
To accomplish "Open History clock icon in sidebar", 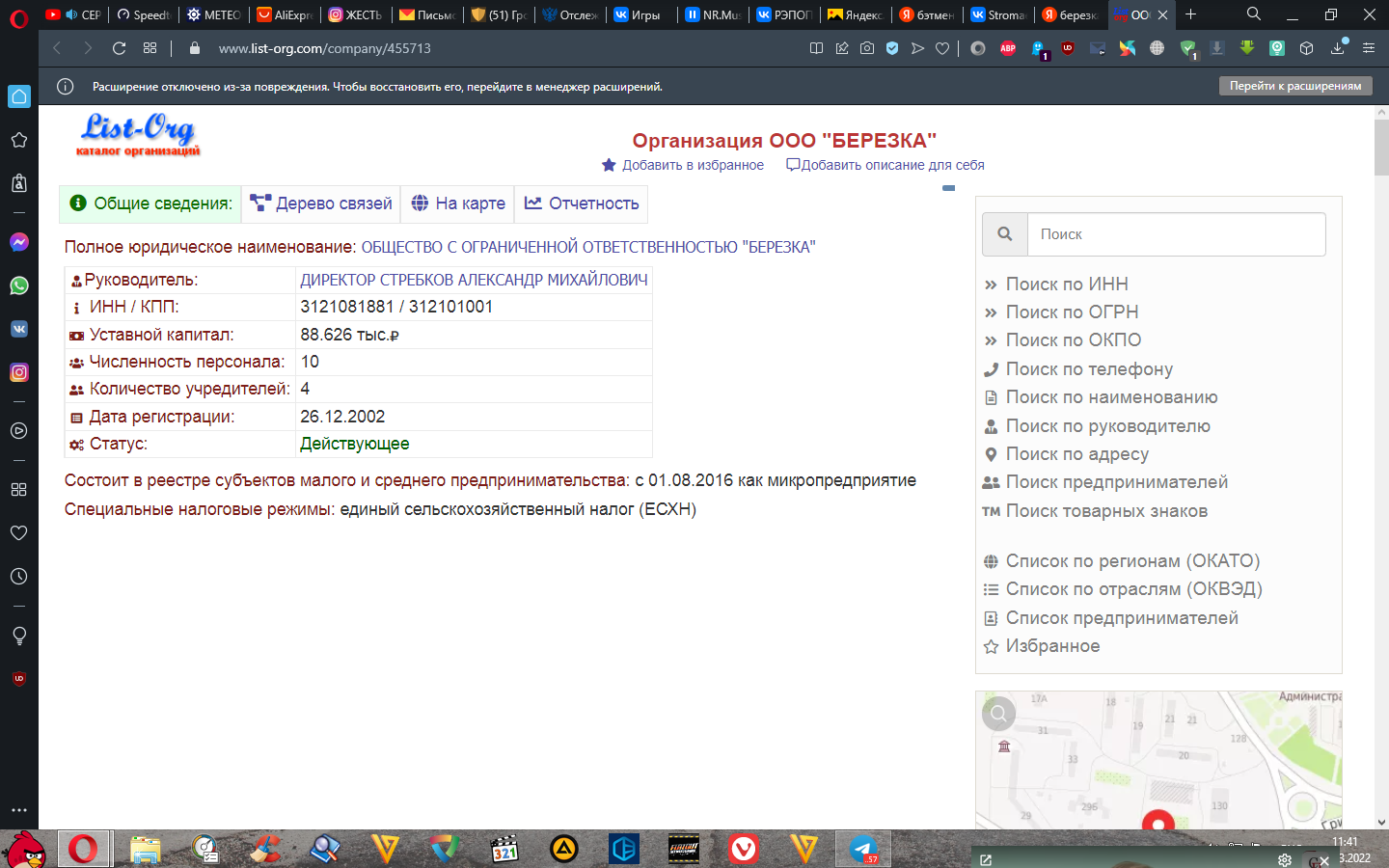I will tap(18, 577).
